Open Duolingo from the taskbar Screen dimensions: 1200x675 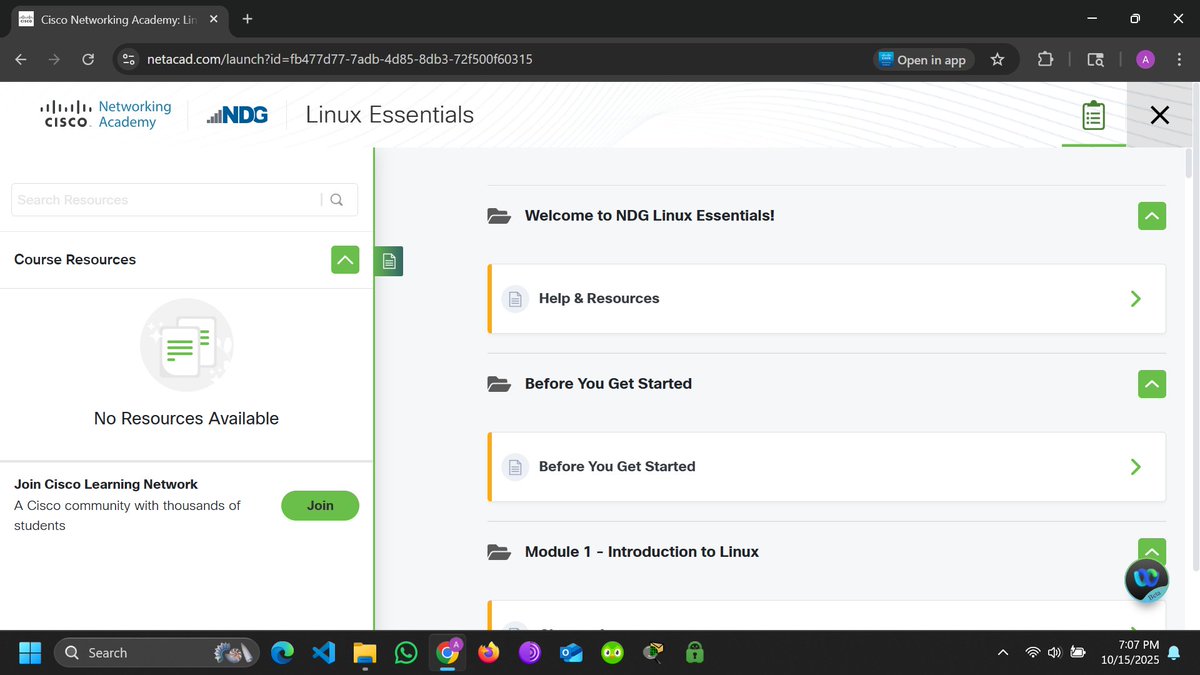click(612, 653)
